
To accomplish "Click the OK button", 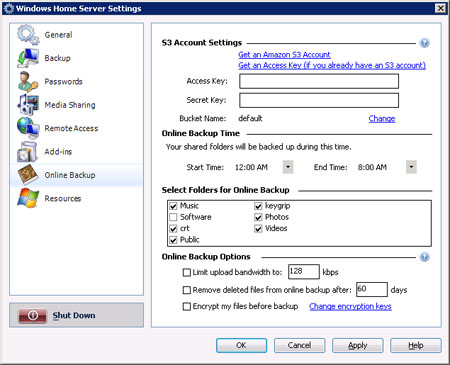I will [x=241, y=345].
